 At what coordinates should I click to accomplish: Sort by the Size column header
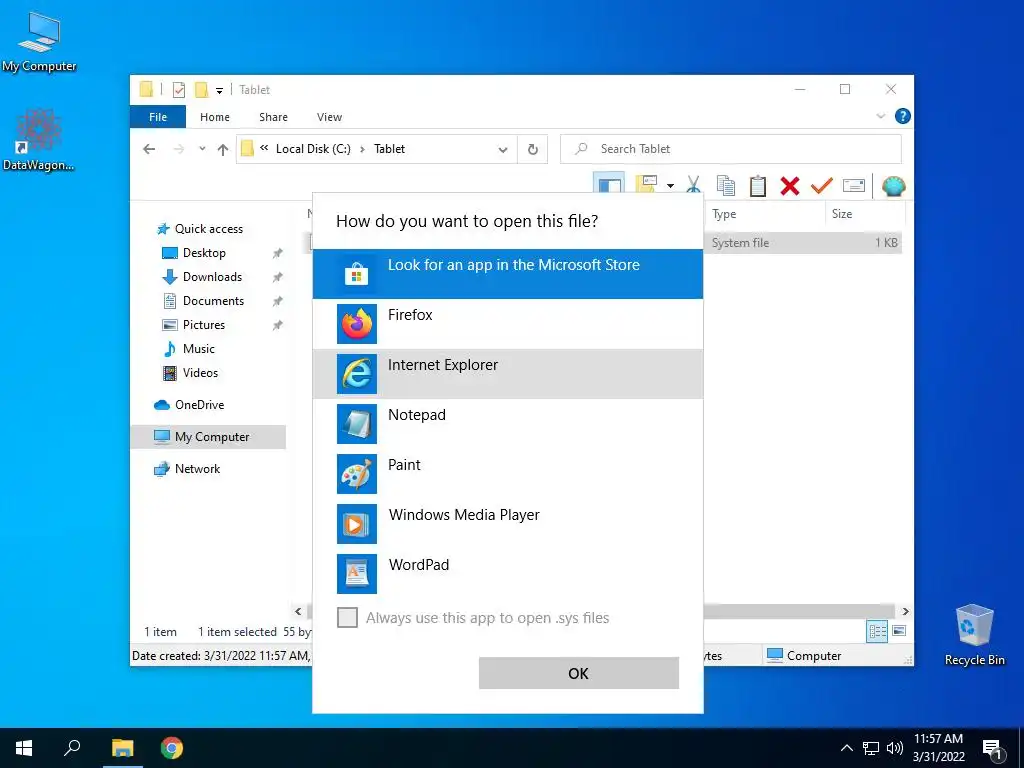click(865, 214)
